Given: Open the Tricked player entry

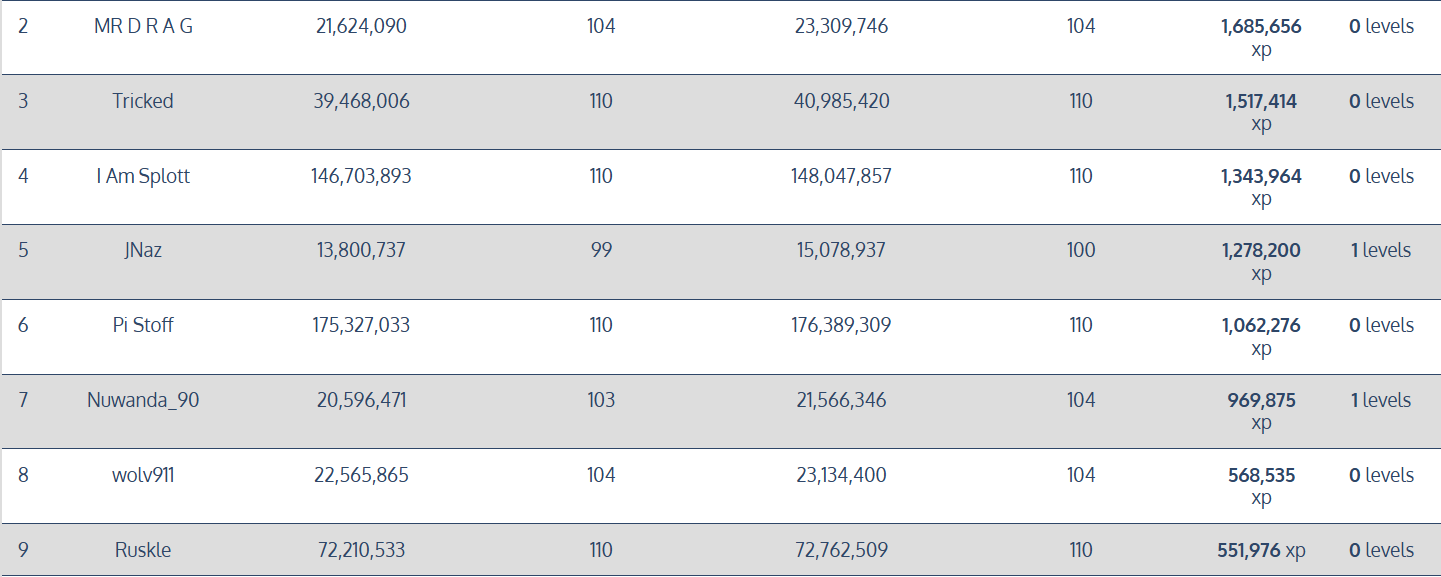Looking at the screenshot, I should click(x=143, y=101).
